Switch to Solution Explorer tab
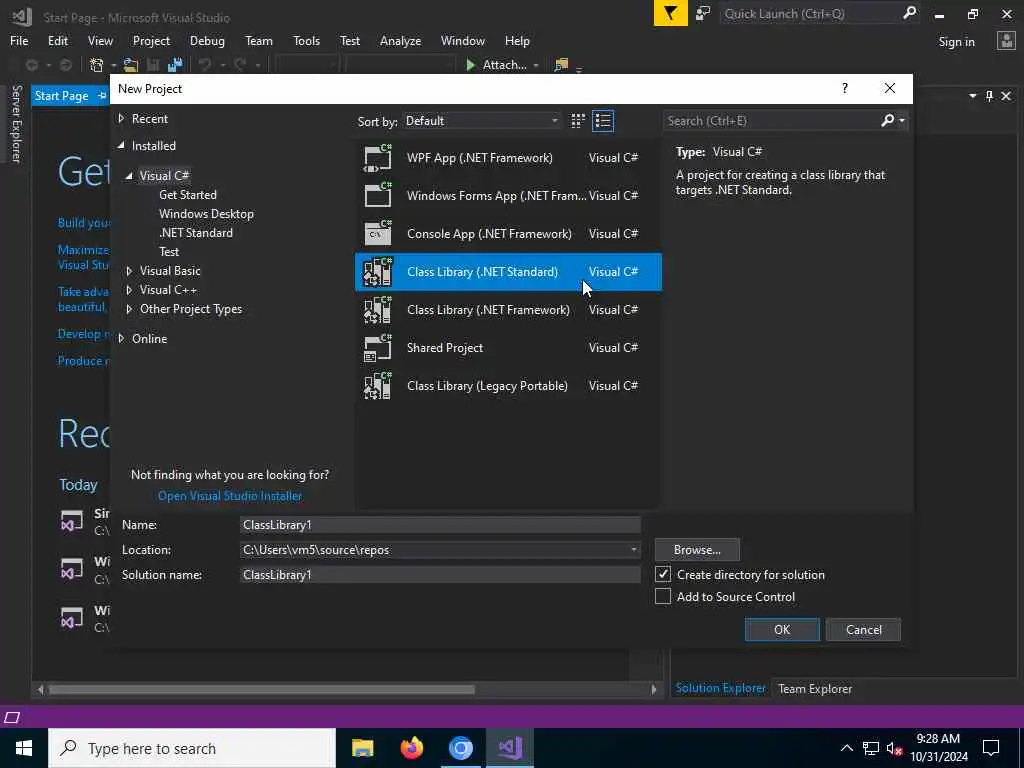1024x768 pixels. point(720,688)
